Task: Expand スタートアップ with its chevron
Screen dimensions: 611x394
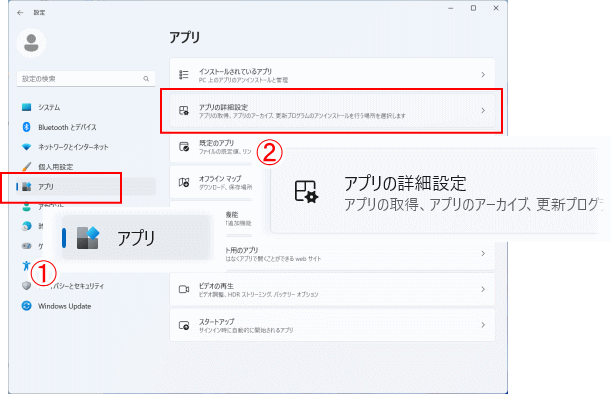Action: click(x=483, y=325)
